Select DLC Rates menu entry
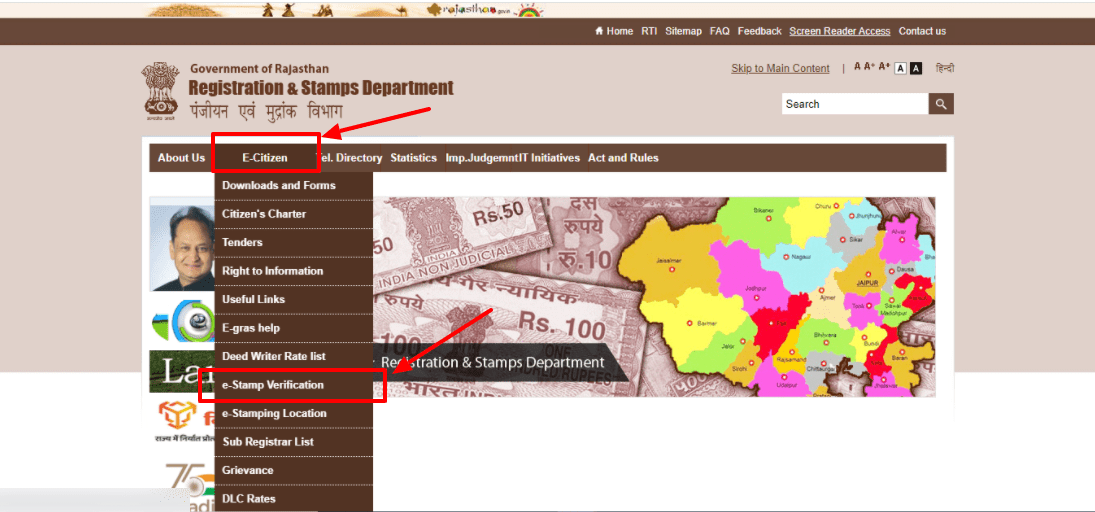 coord(293,499)
